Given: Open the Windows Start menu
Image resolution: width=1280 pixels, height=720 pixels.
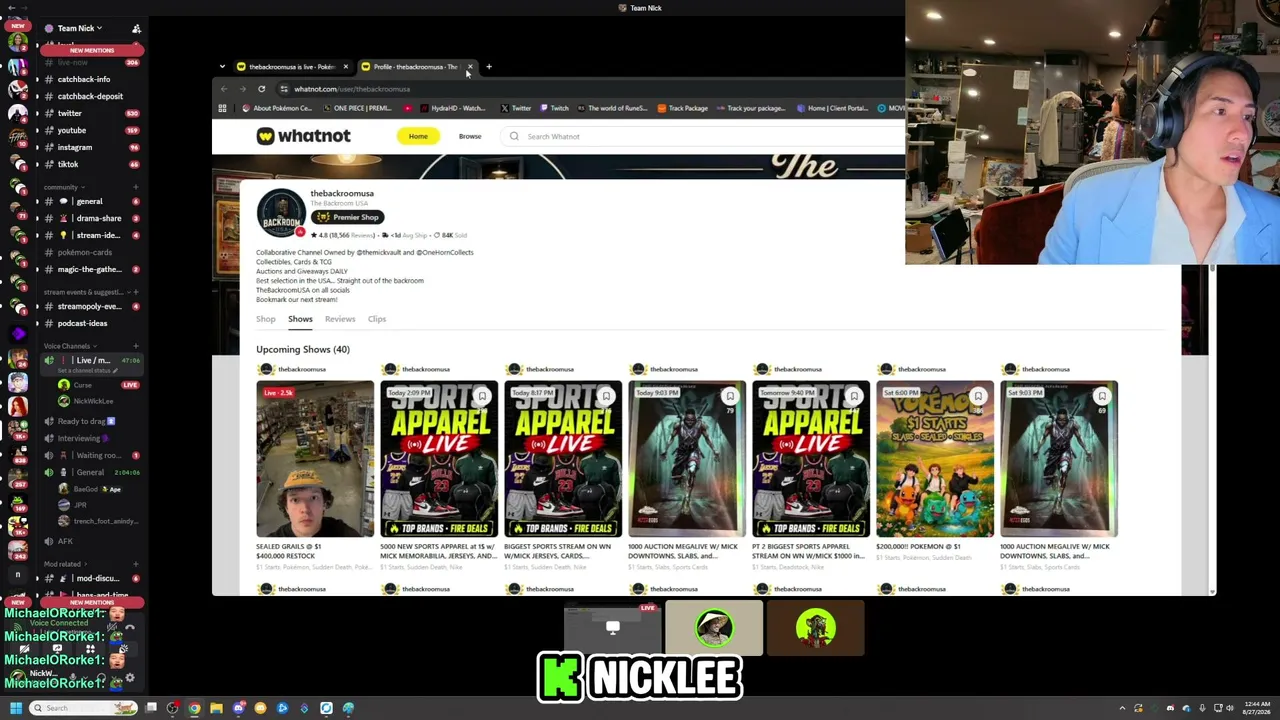Looking at the screenshot, I should (x=16, y=708).
